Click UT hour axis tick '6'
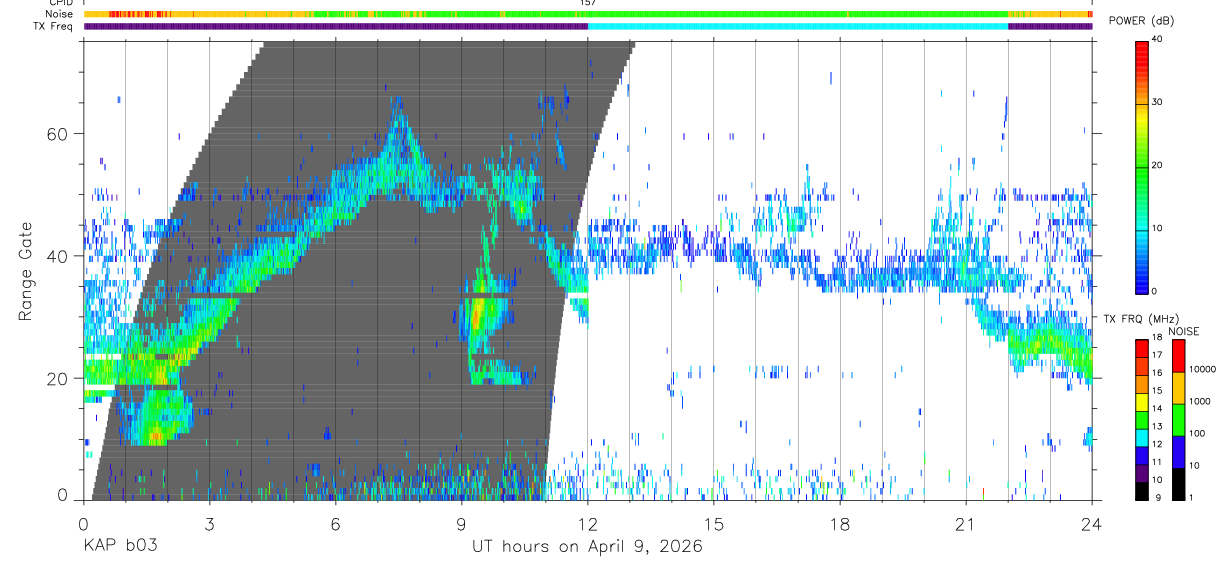This screenshot has width=1228, height=567. (335, 523)
